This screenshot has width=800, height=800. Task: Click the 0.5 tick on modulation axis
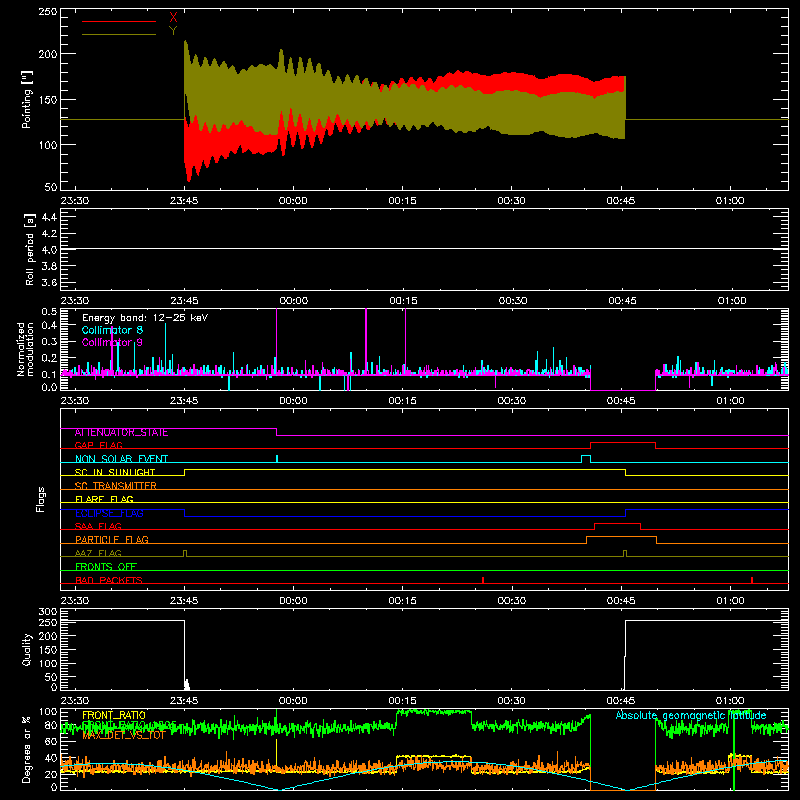tap(49, 312)
